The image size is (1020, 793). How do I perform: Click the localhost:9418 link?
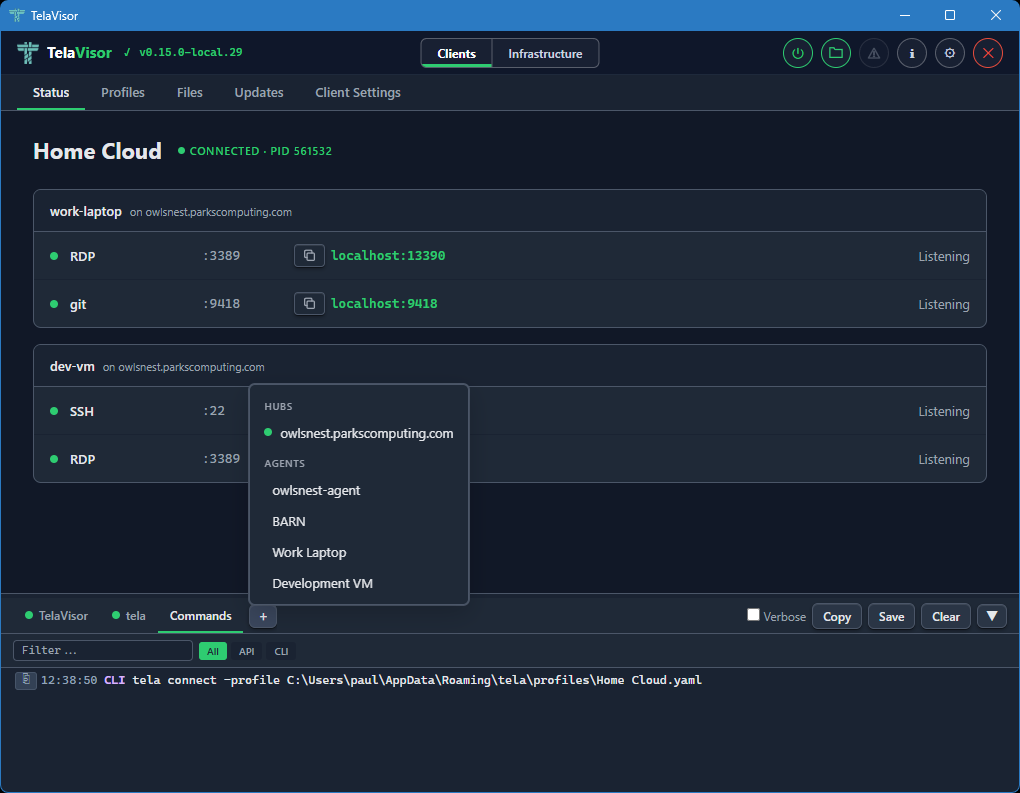384,304
